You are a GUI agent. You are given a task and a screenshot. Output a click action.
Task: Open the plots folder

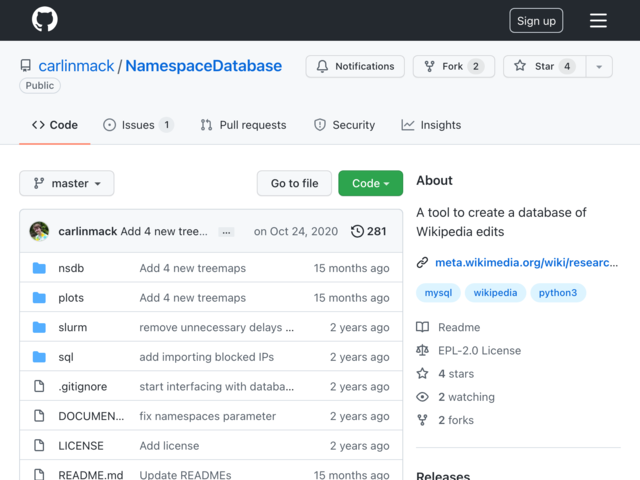71,298
